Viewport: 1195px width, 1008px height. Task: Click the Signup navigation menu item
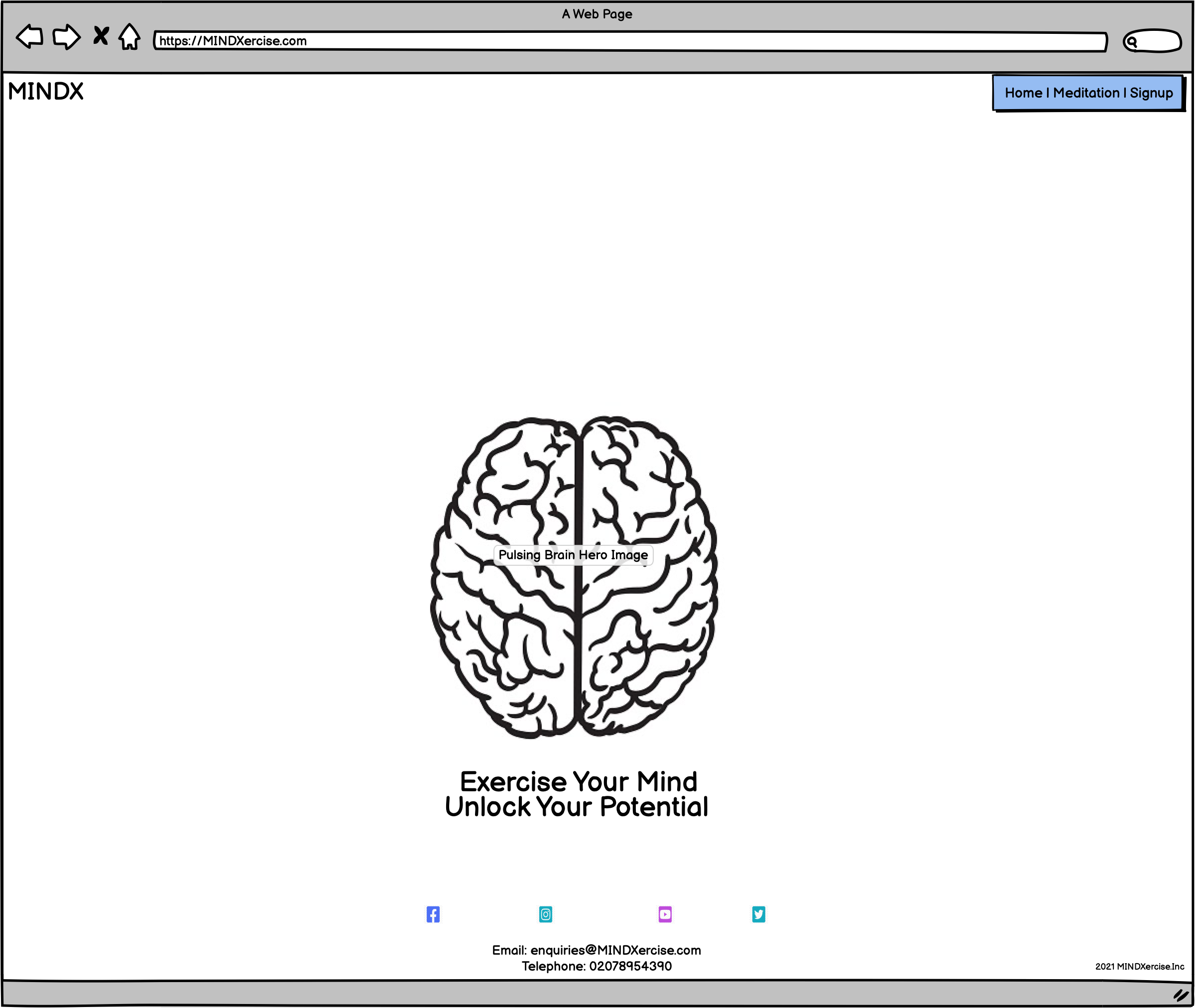[x=1155, y=92]
